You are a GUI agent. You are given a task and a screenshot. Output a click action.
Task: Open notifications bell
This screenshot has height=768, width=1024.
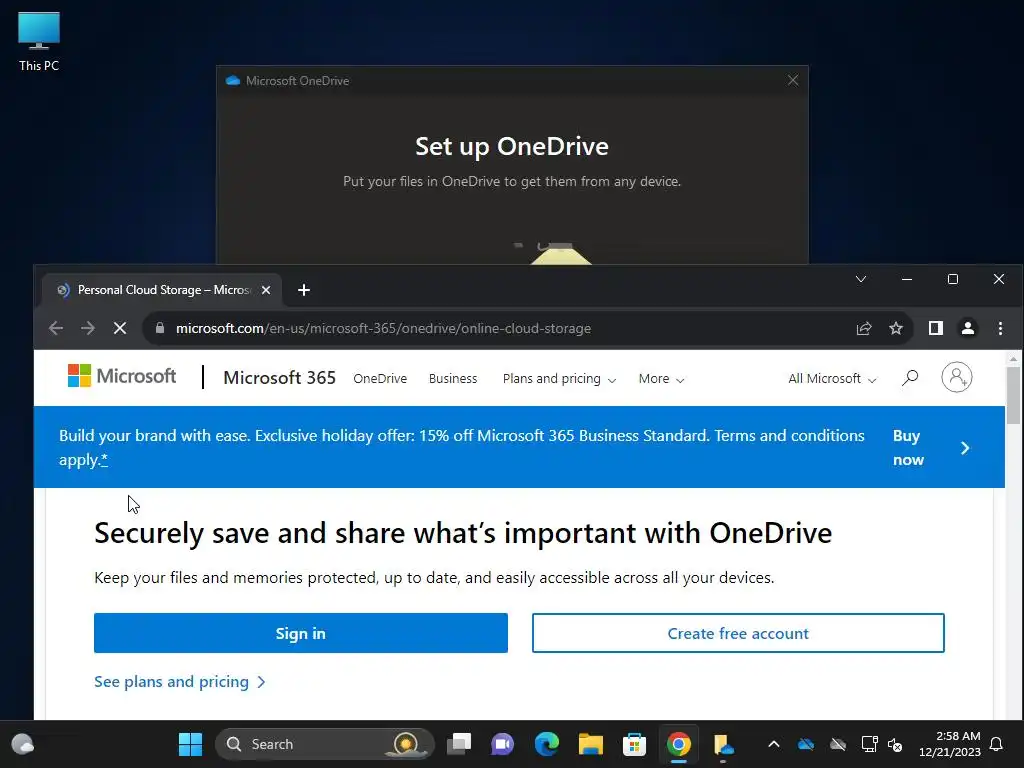[x=997, y=744]
